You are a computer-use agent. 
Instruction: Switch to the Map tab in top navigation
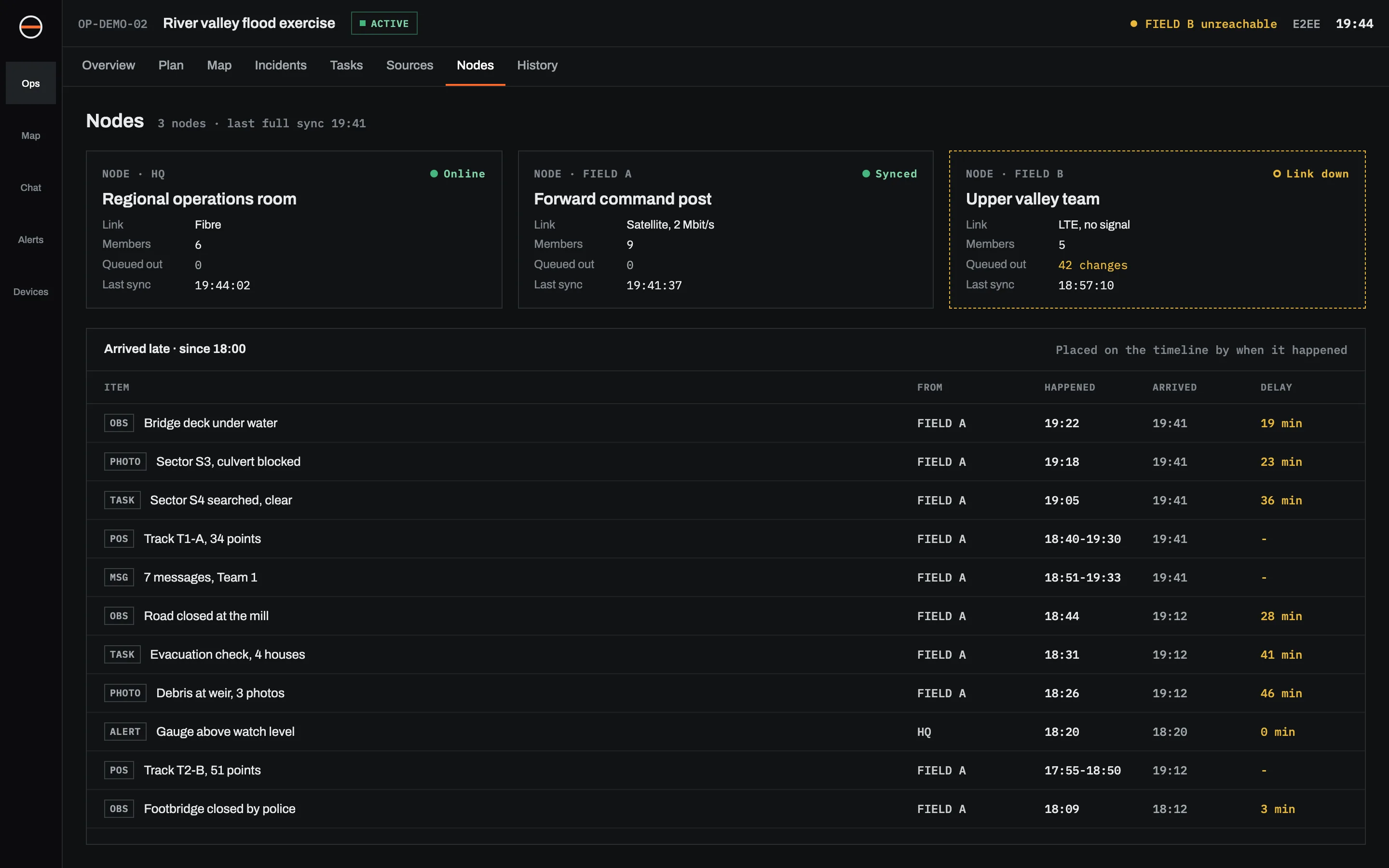219,66
